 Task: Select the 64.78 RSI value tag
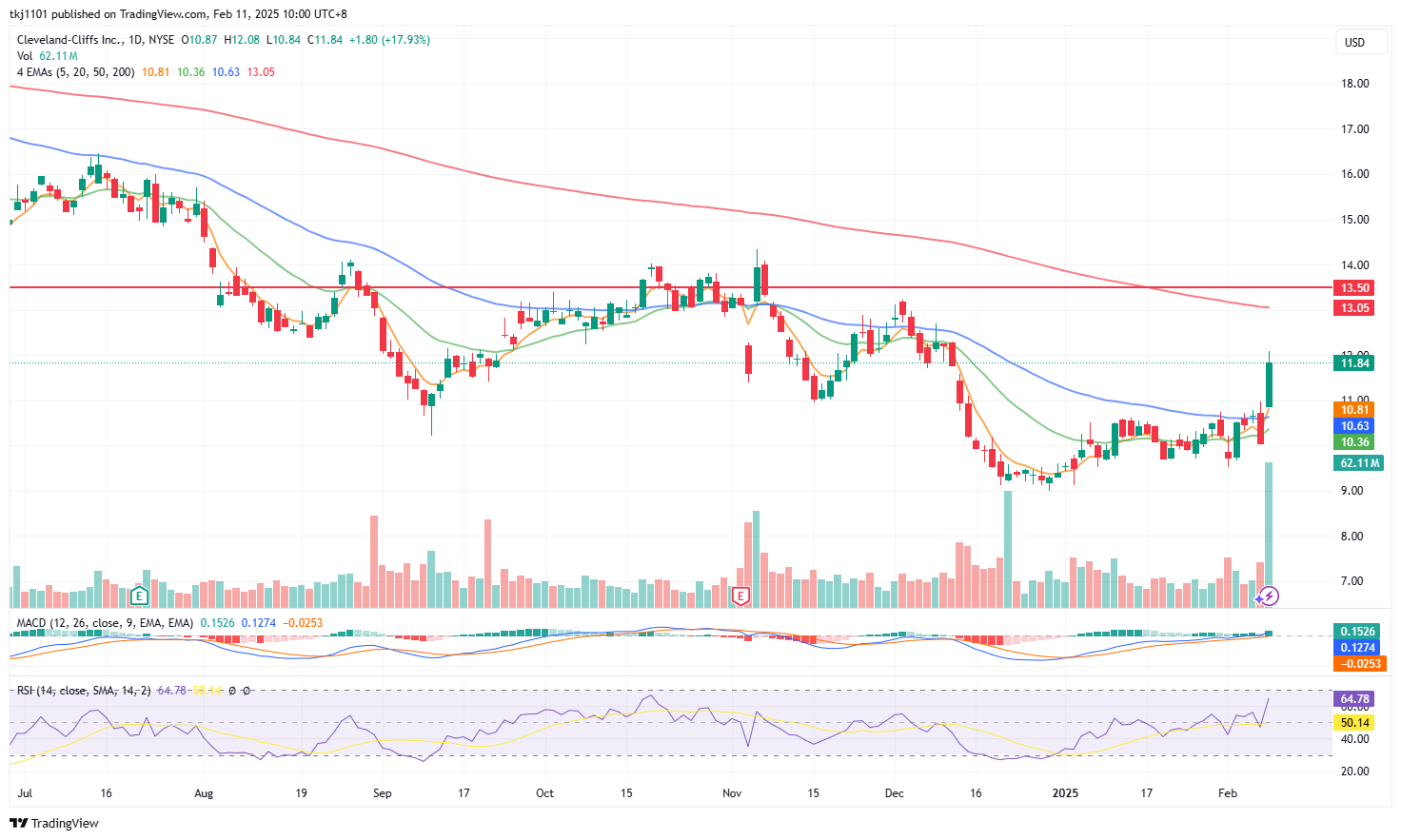[x=1355, y=699]
